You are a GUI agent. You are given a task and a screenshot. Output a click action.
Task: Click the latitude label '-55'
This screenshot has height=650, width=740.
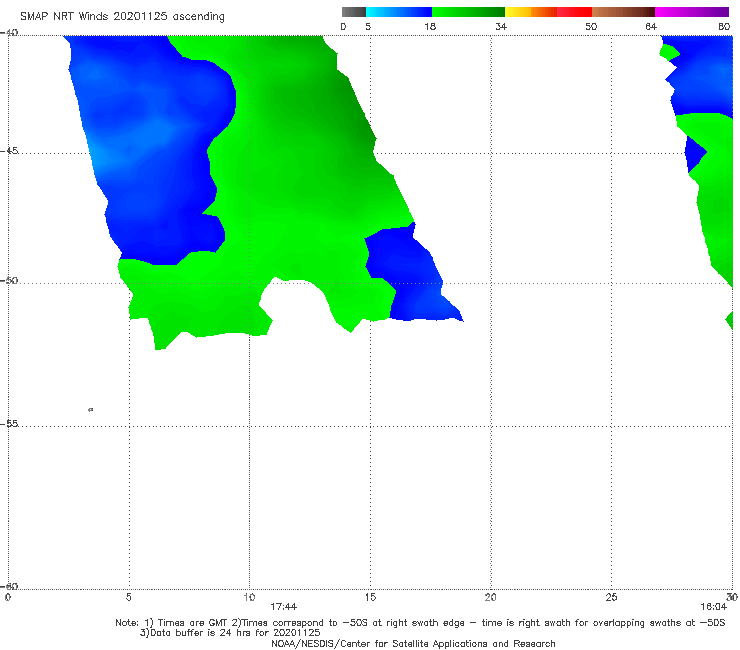point(9,423)
